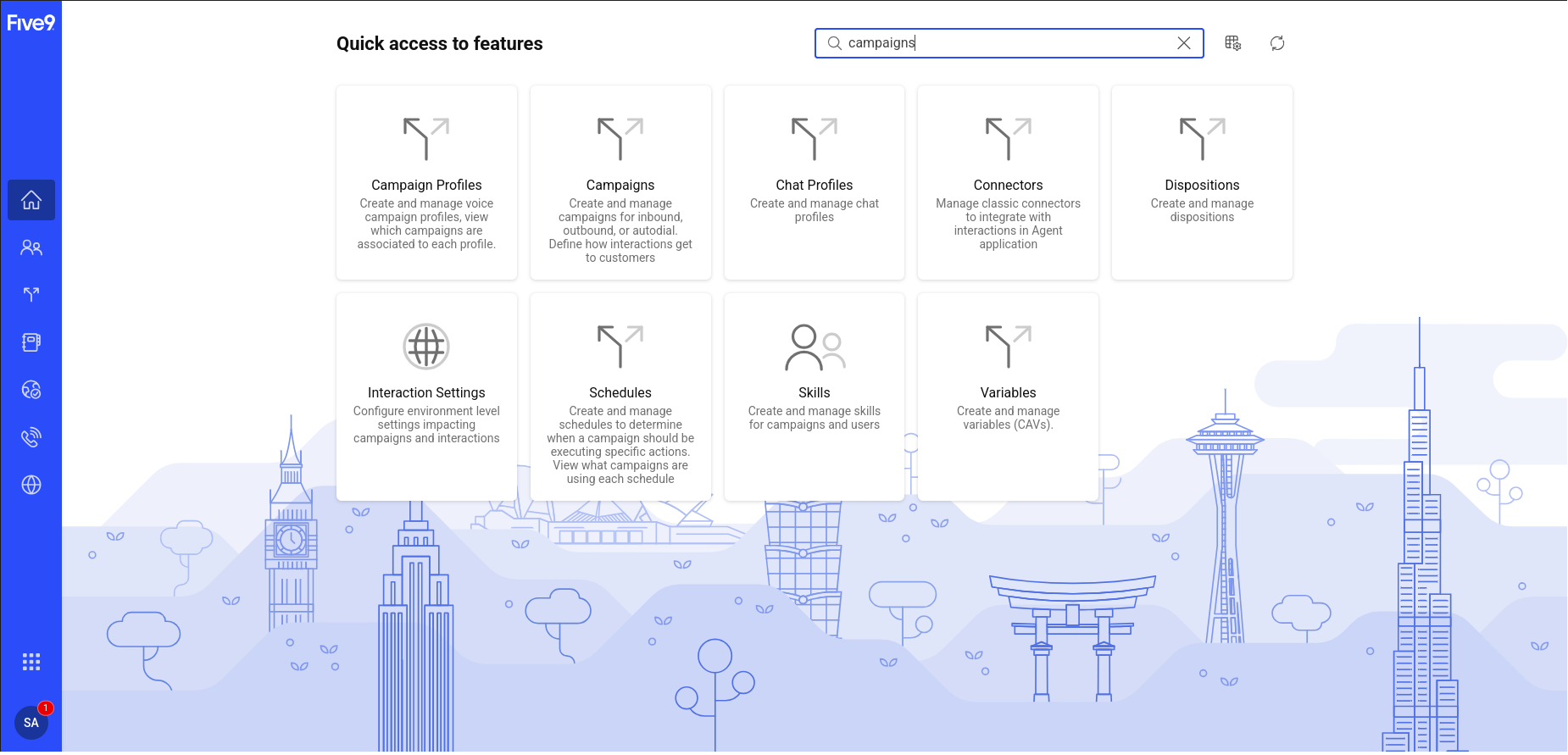Select the Chat Profiles card
This screenshot has width=1568, height=755.
coord(814,183)
